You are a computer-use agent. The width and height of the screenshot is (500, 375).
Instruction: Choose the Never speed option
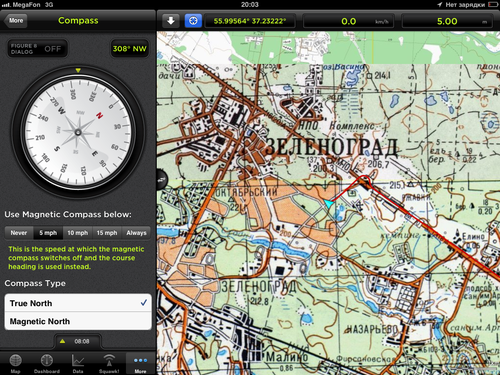(19, 233)
